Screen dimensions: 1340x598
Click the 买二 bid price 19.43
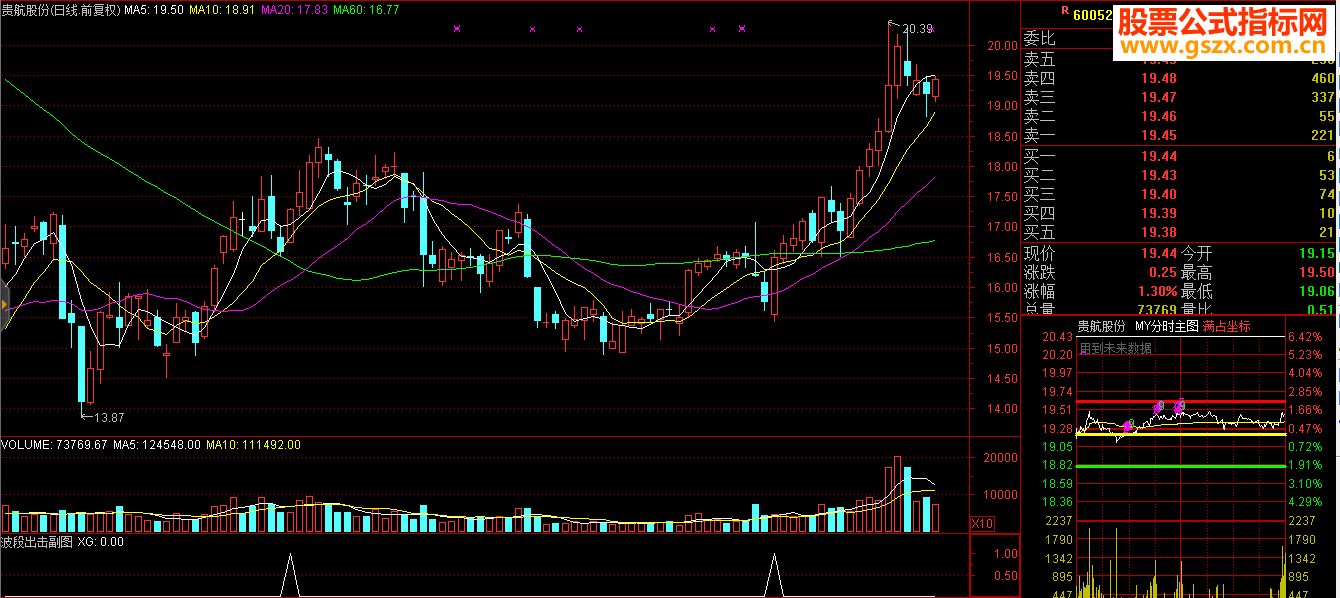click(1157, 176)
